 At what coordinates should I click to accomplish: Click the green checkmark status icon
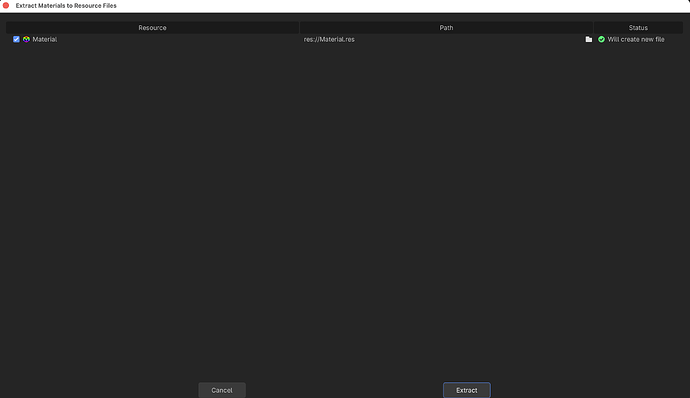pos(601,39)
